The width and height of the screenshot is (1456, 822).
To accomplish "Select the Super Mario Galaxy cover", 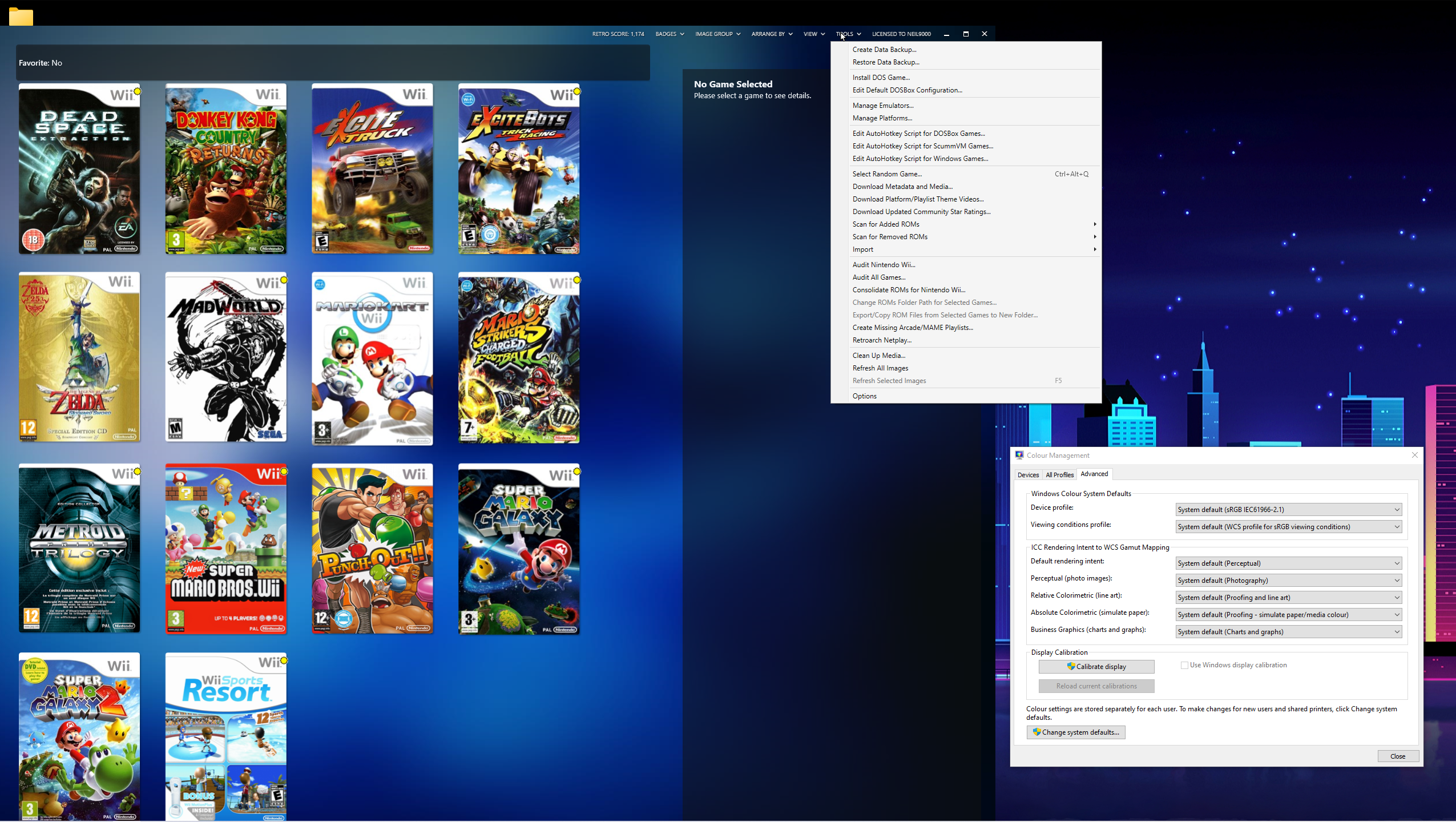I will (x=519, y=549).
